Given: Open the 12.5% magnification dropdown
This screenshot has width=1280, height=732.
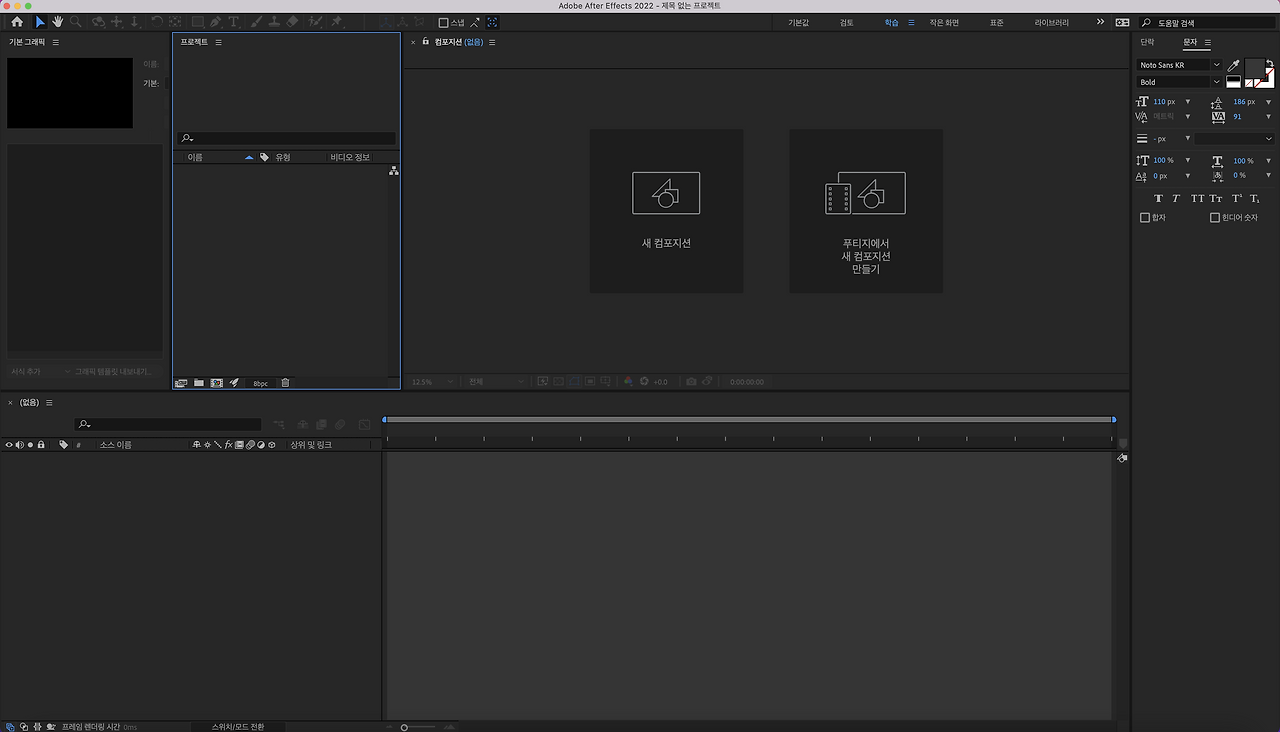Looking at the screenshot, I should [x=433, y=382].
